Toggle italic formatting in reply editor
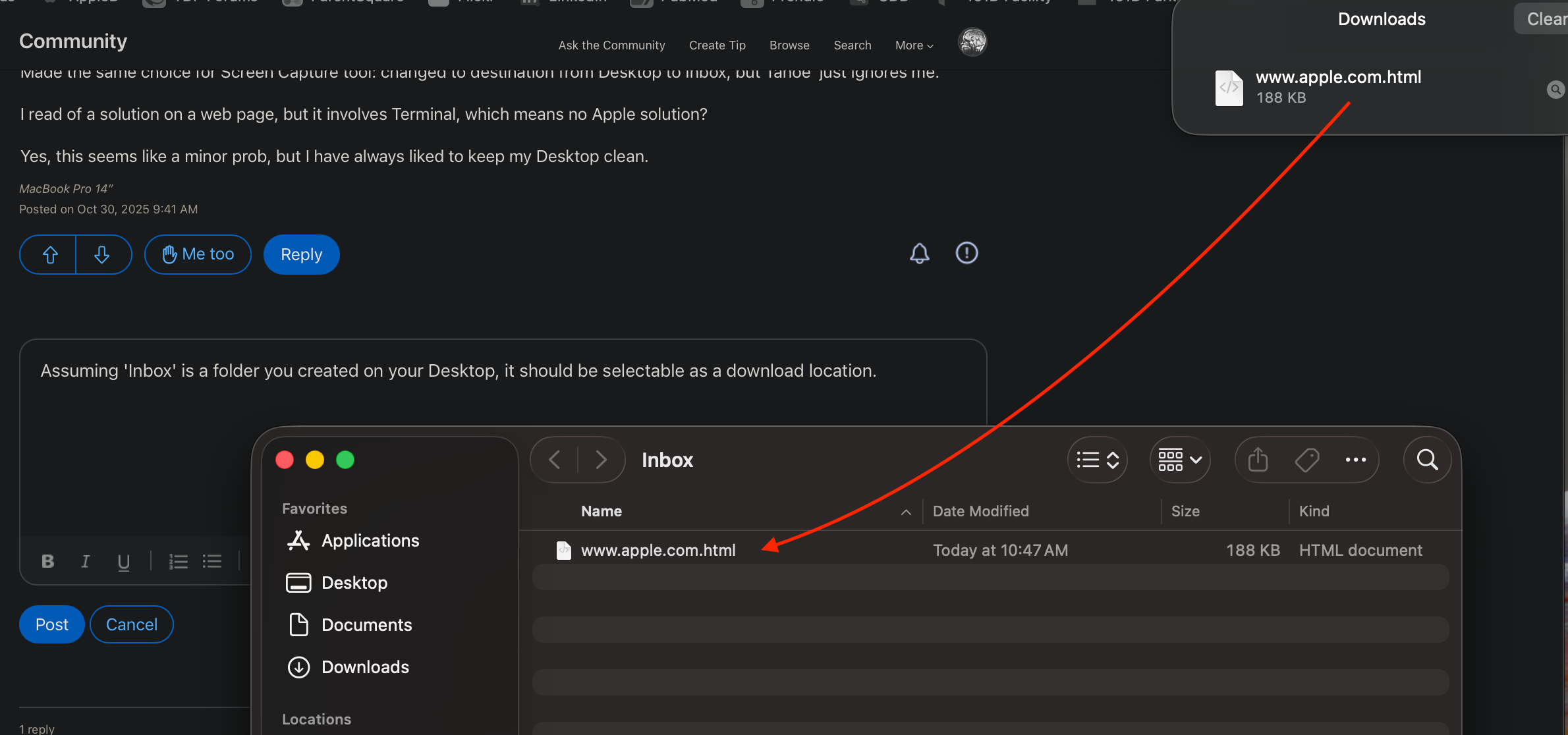The width and height of the screenshot is (1568, 735). click(x=85, y=561)
